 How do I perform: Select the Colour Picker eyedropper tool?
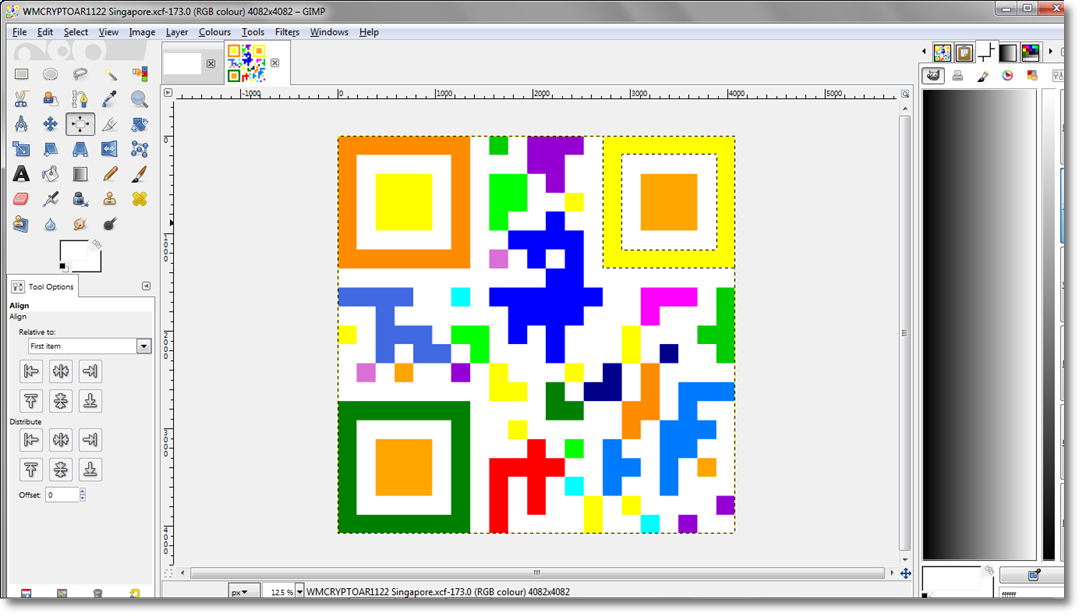tap(110, 99)
